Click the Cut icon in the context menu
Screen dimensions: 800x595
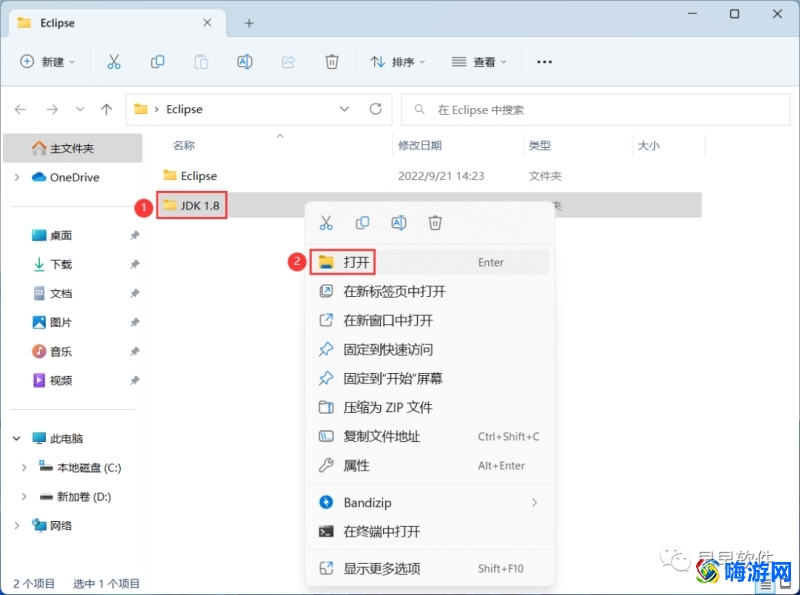(326, 222)
